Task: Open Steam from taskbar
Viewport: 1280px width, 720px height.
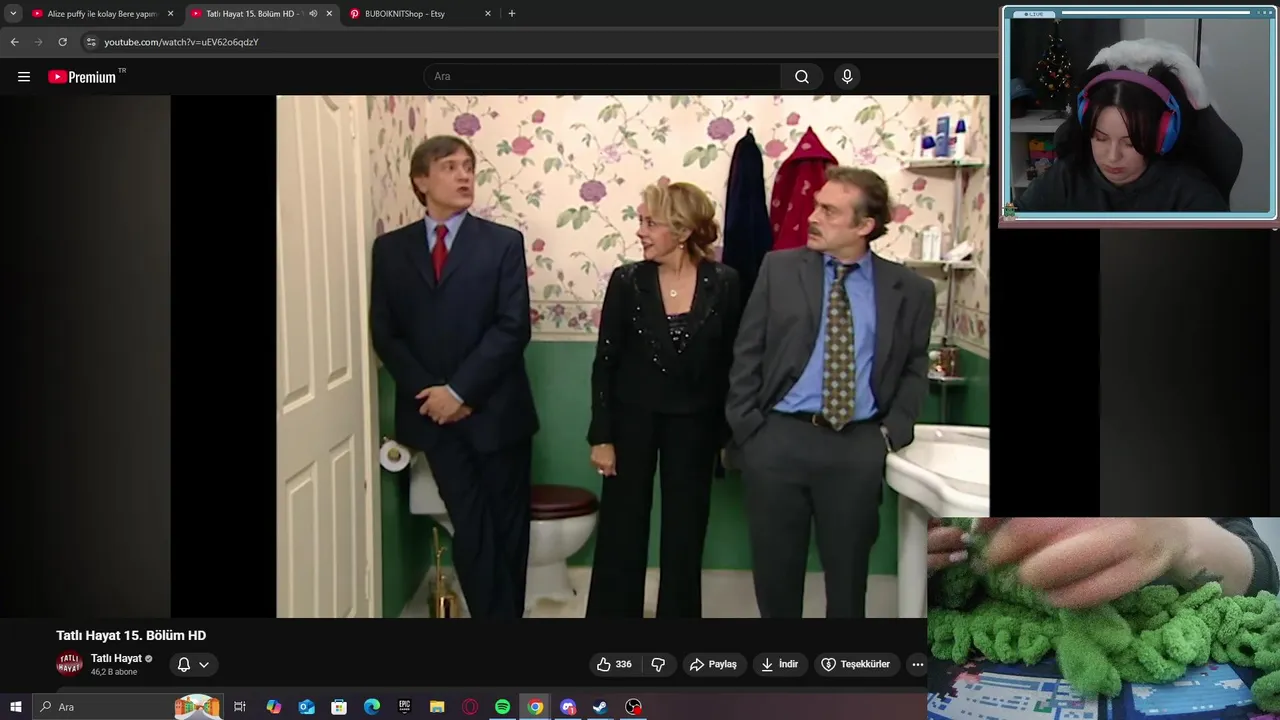Action: [600, 707]
